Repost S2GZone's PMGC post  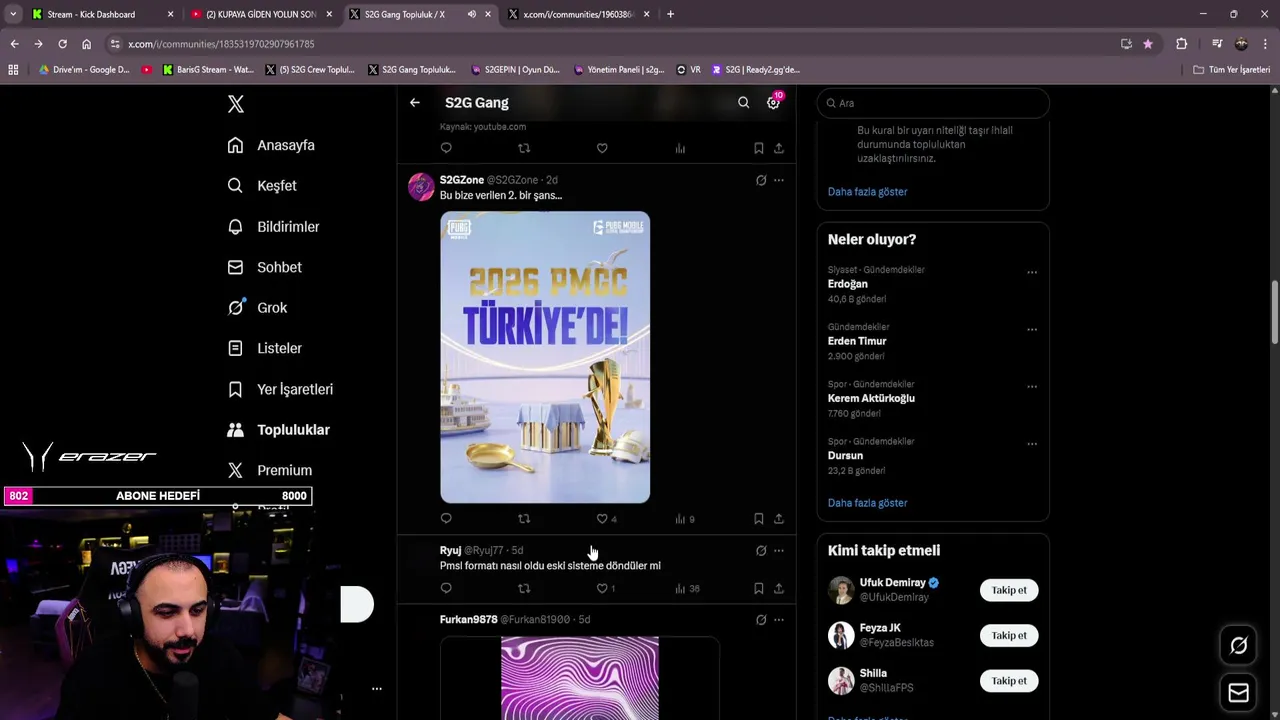[x=524, y=519]
